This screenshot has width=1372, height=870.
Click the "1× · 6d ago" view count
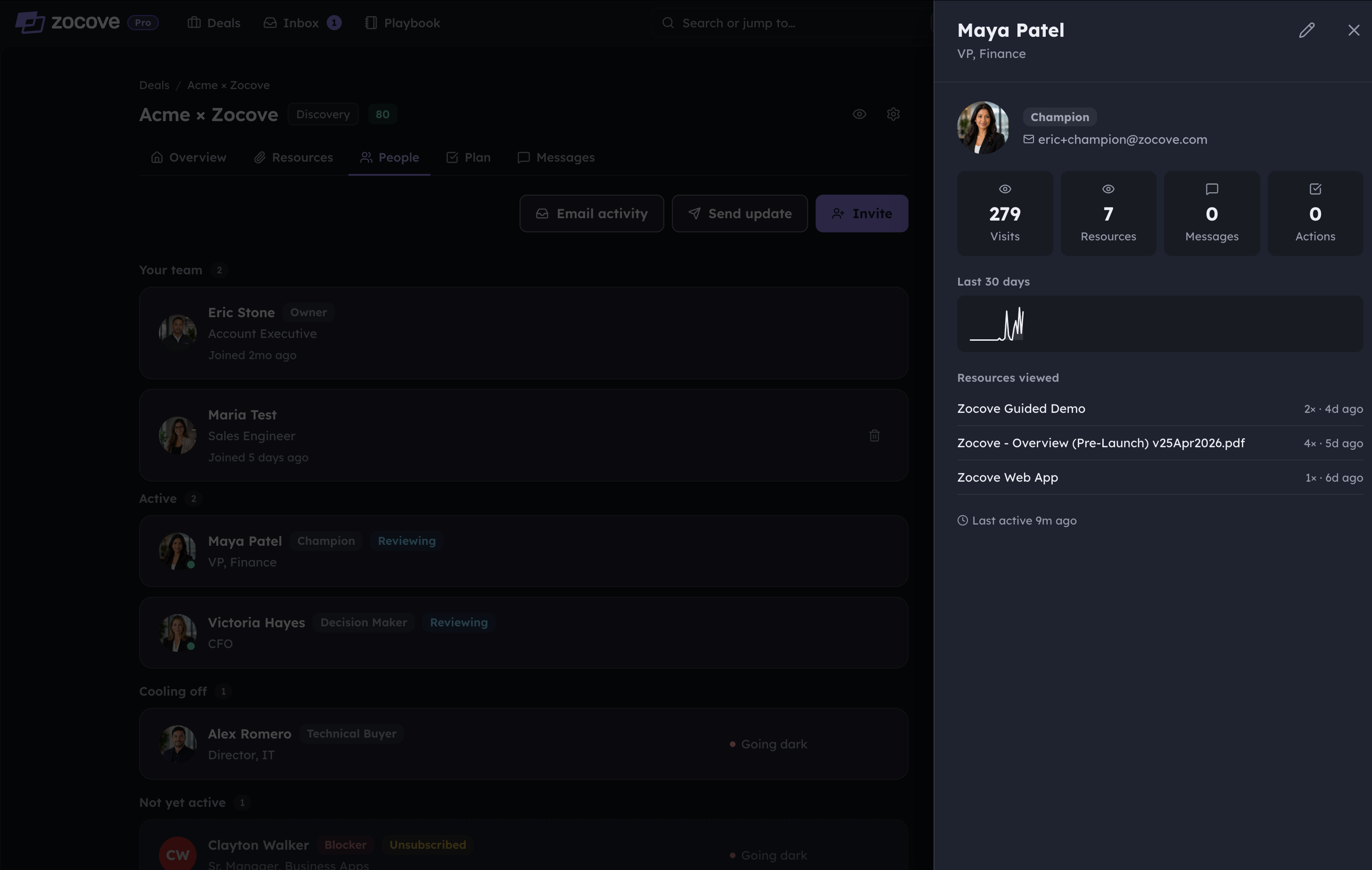click(1334, 478)
